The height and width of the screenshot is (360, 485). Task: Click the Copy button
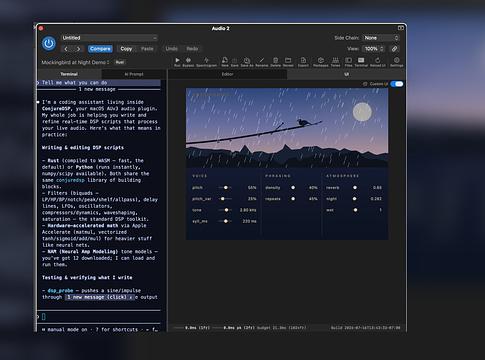(126, 49)
